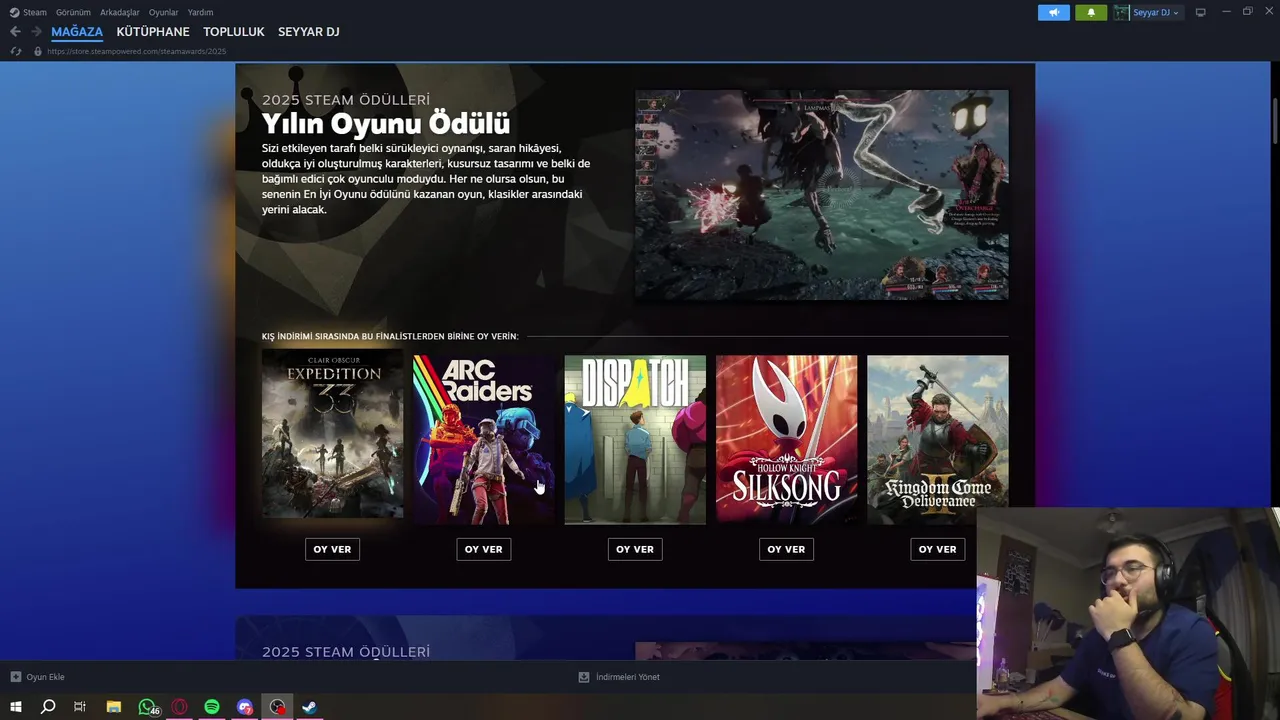This screenshot has height=720, width=1280.
Task: Click the downloads arrow icon
Action: (584, 677)
